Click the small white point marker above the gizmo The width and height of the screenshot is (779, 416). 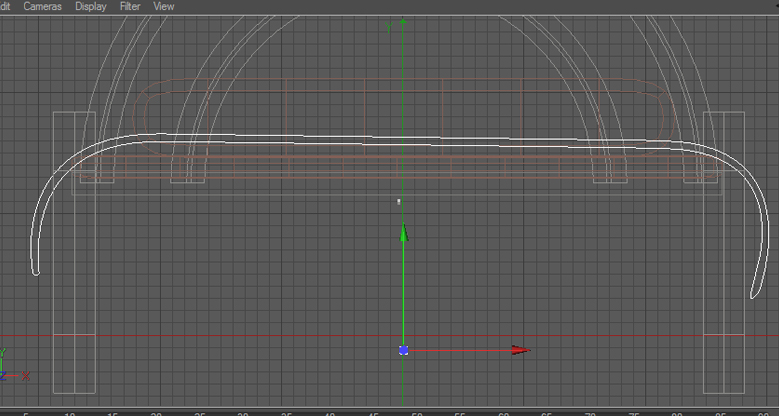(398, 202)
